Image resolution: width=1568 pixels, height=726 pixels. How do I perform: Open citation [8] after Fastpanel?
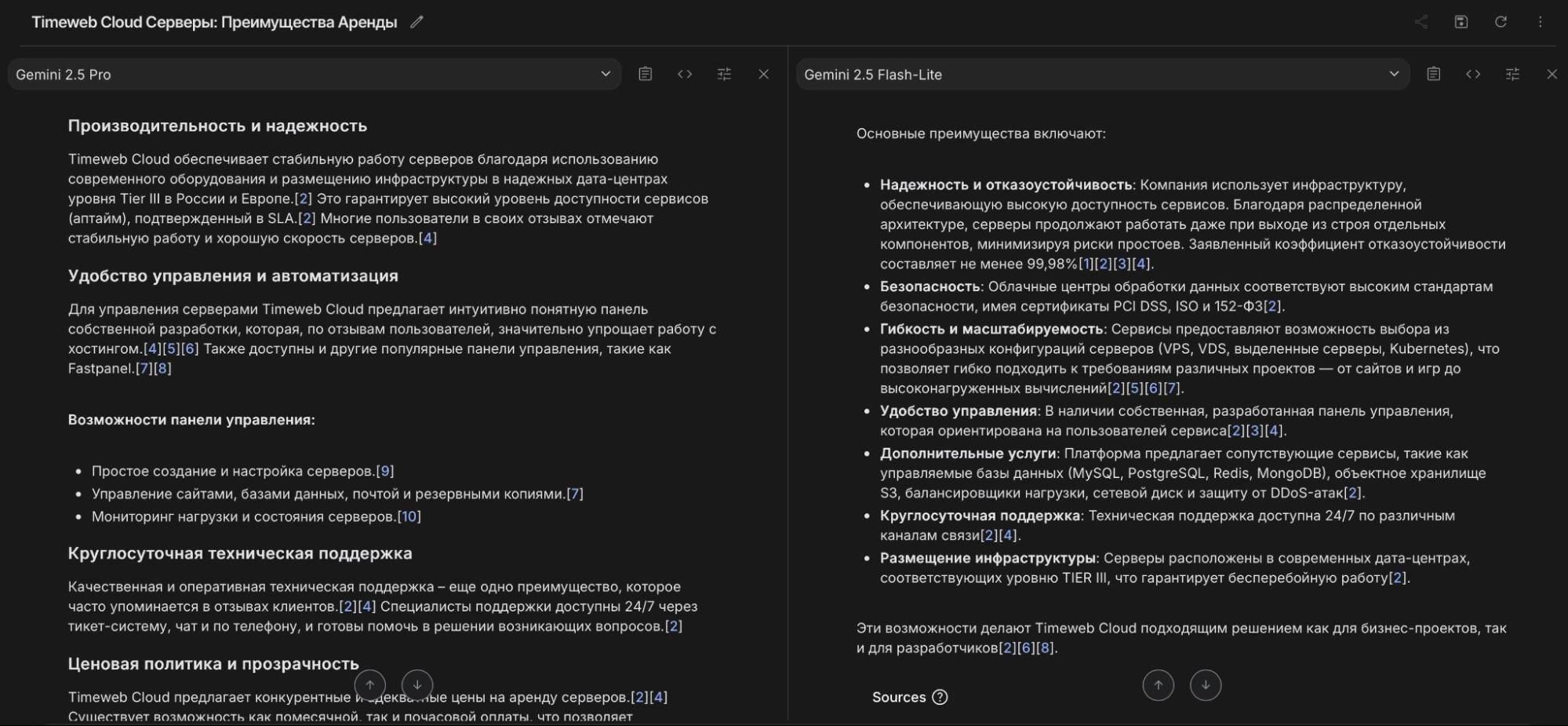(162, 368)
